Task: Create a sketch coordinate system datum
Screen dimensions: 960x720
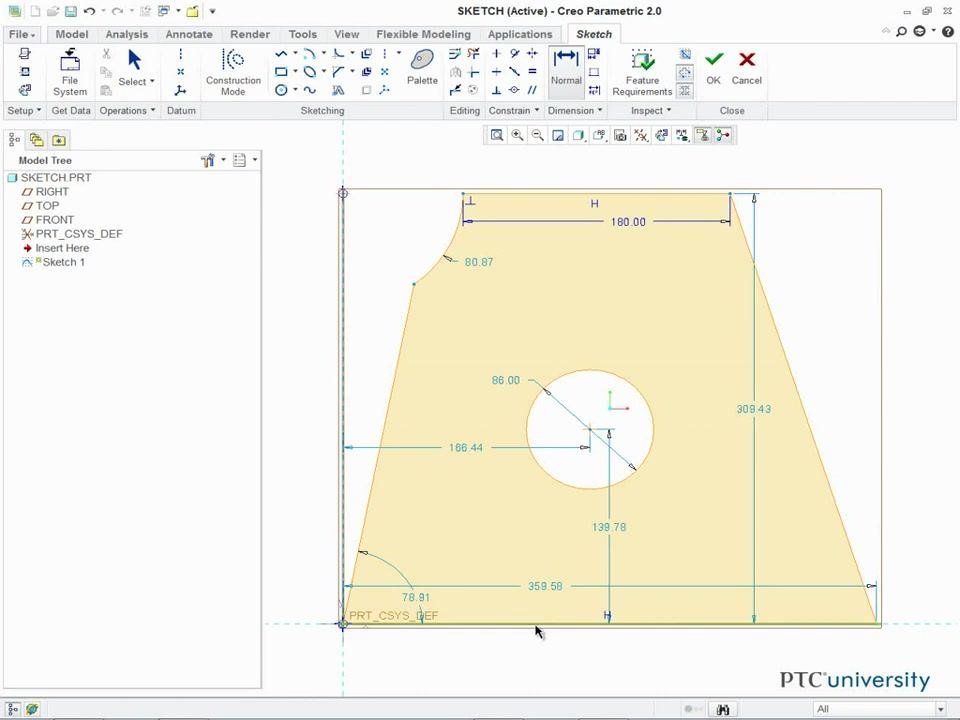Action: (181, 91)
